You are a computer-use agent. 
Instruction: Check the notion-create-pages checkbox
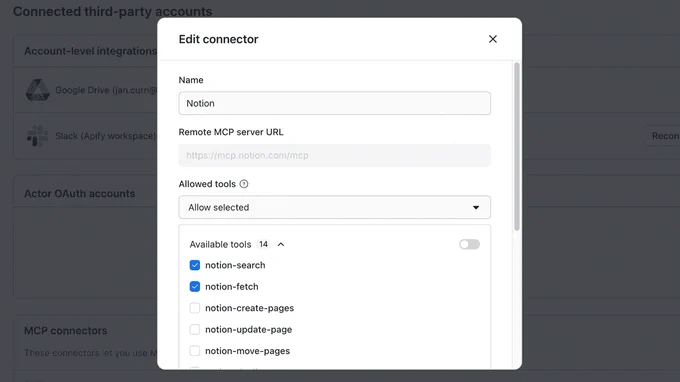(x=195, y=308)
